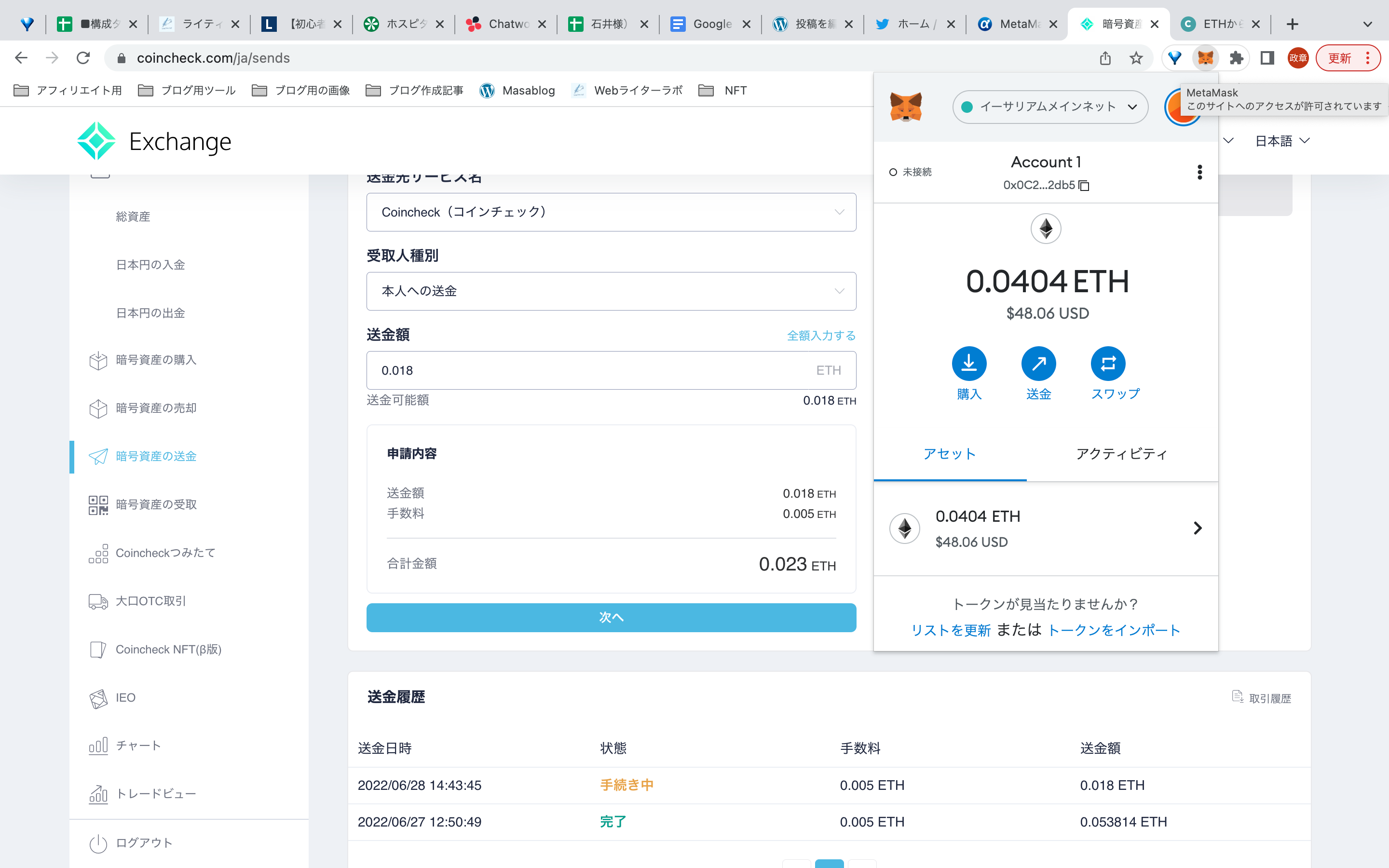This screenshot has width=1389, height=868.
Task: Expand the 受取人種別 本人への送金 dropdown
Action: [611, 292]
